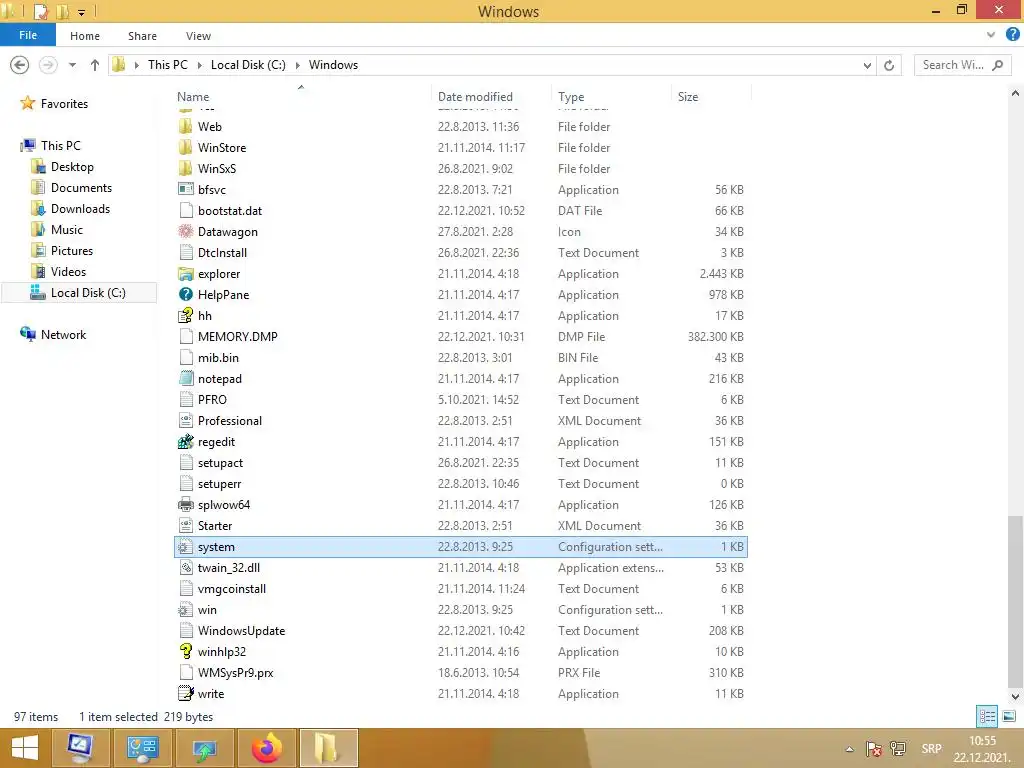This screenshot has width=1024, height=768.
Task: Select the HelpPane application icon
Action: pos(186,295)
